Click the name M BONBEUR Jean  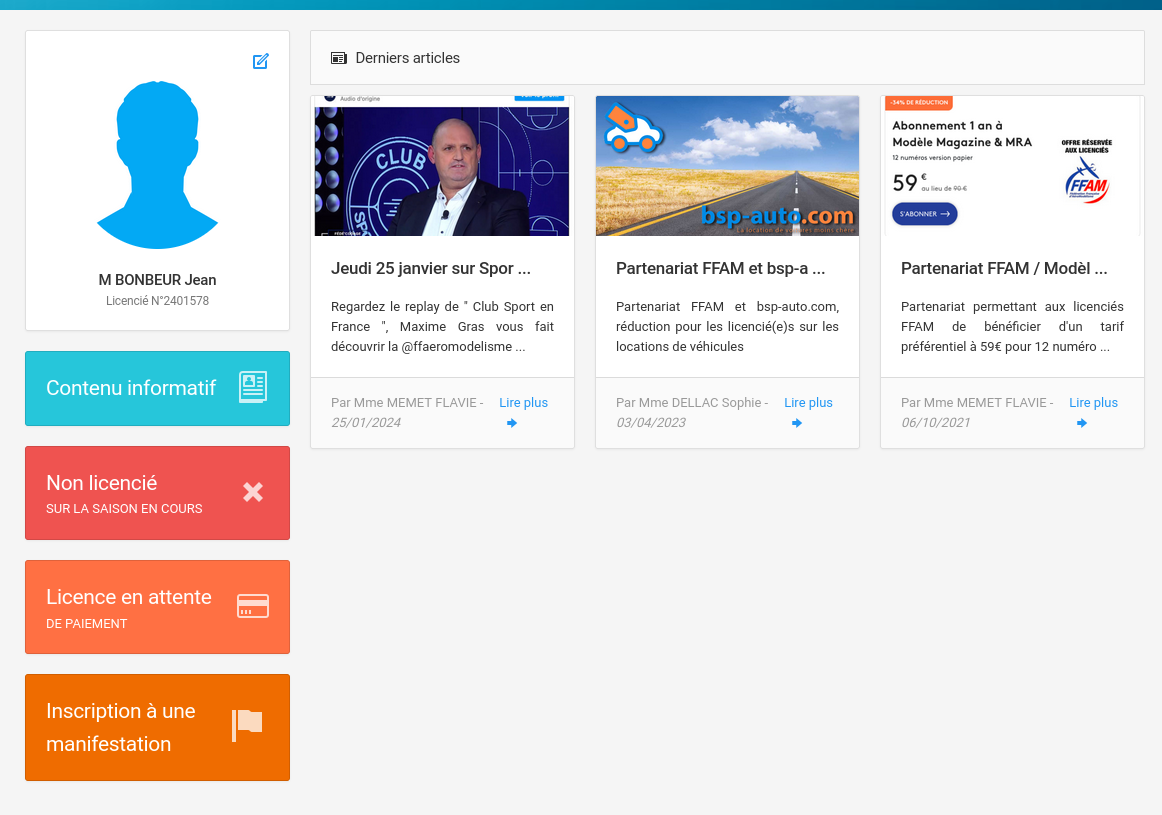point(157,280)
